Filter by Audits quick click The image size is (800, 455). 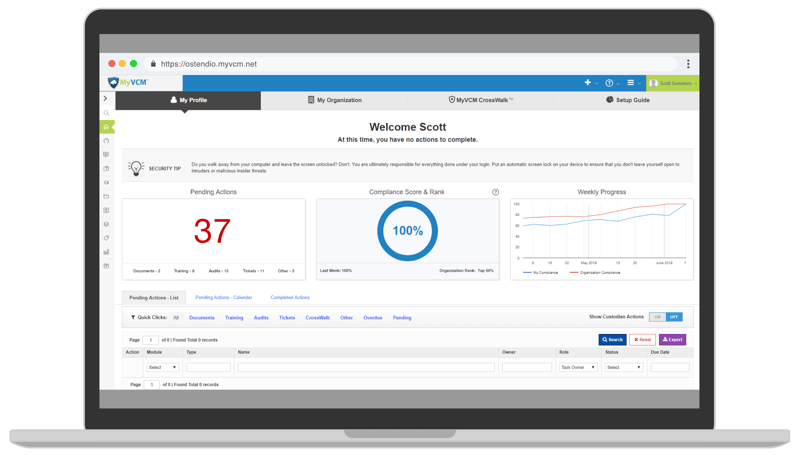tap(261, 318)
